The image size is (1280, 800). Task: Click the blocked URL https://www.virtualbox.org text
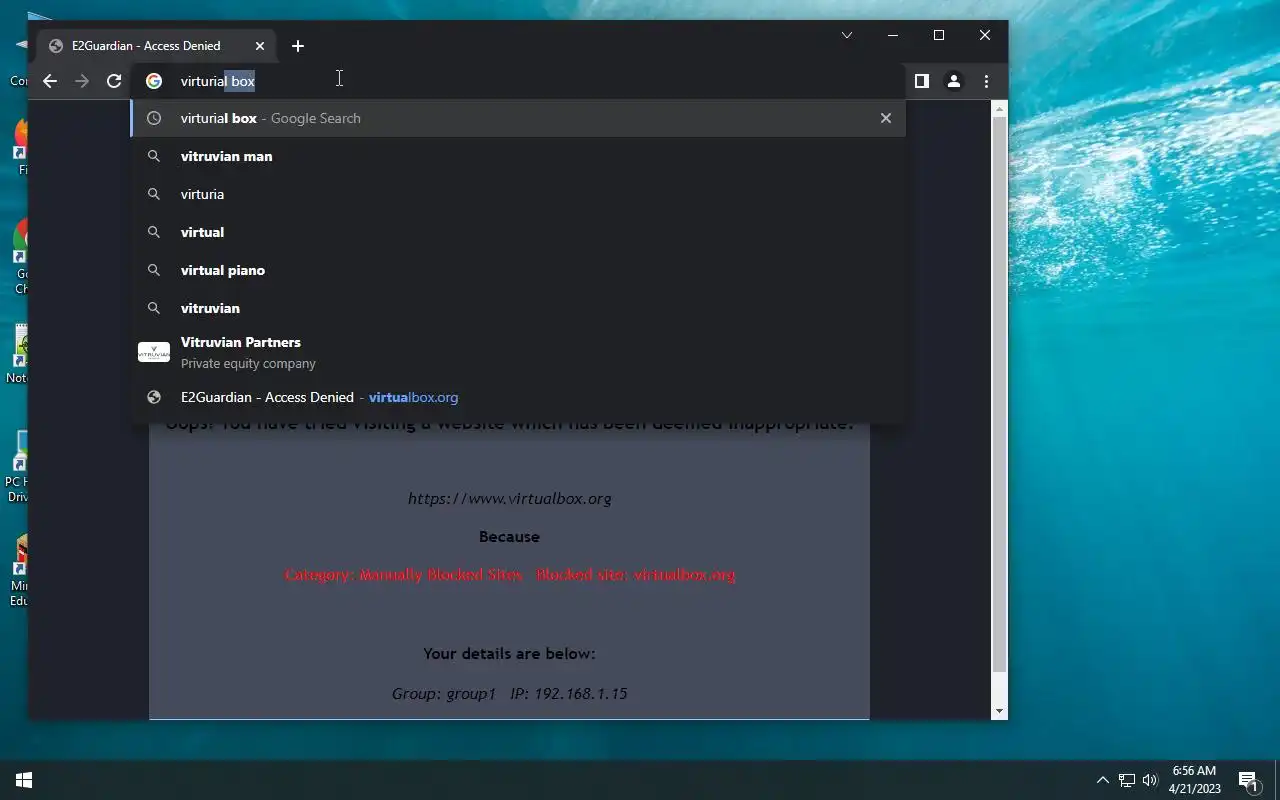[509, 498]
